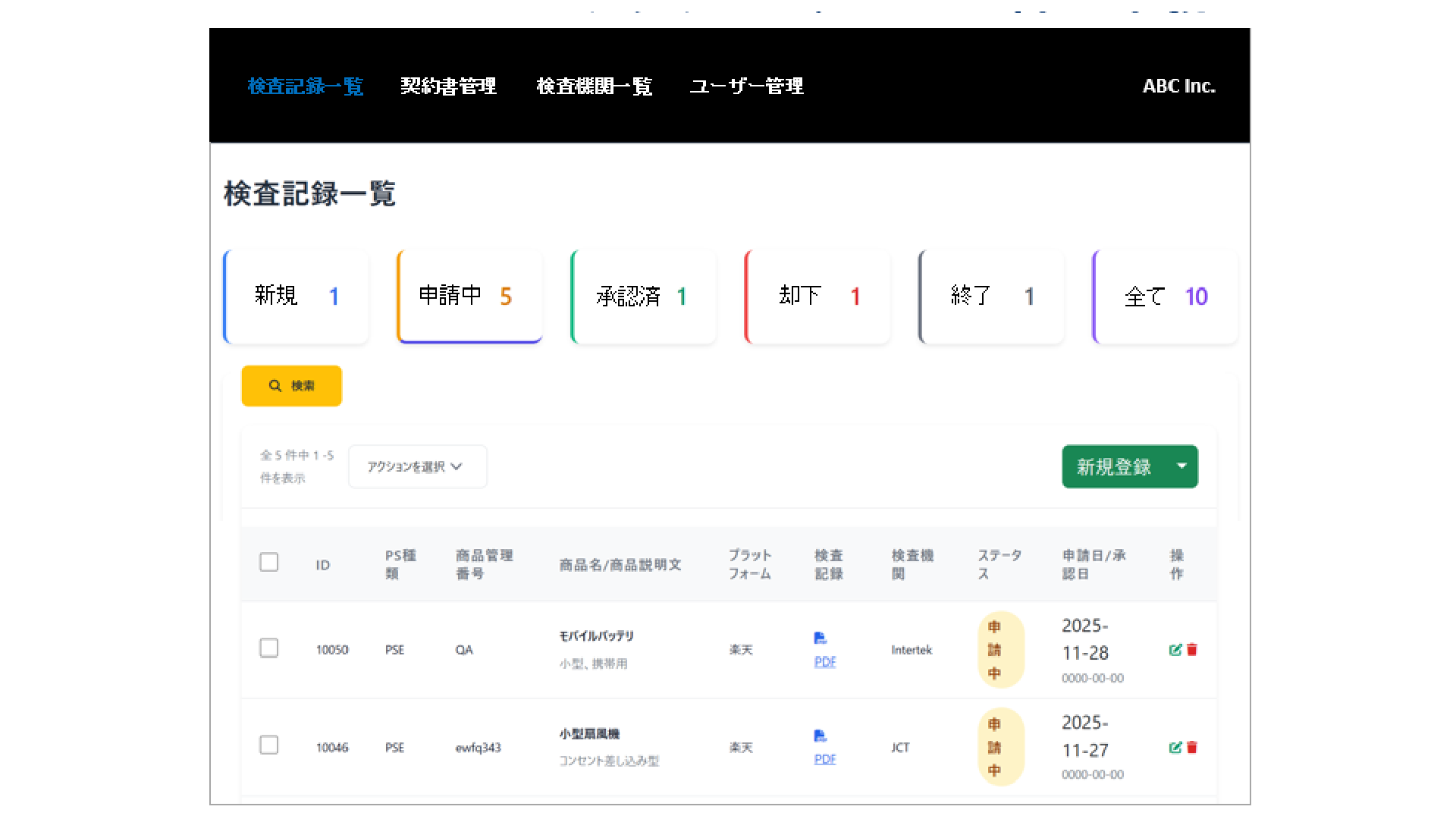Tick the select-all checkbox in the table header

[x=268, y=563]
